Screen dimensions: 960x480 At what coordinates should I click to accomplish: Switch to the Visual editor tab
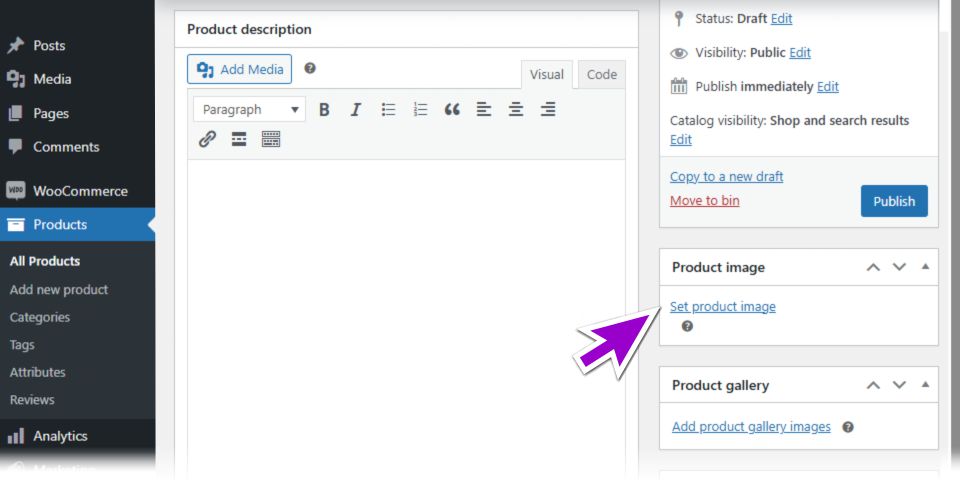[546, 75]
